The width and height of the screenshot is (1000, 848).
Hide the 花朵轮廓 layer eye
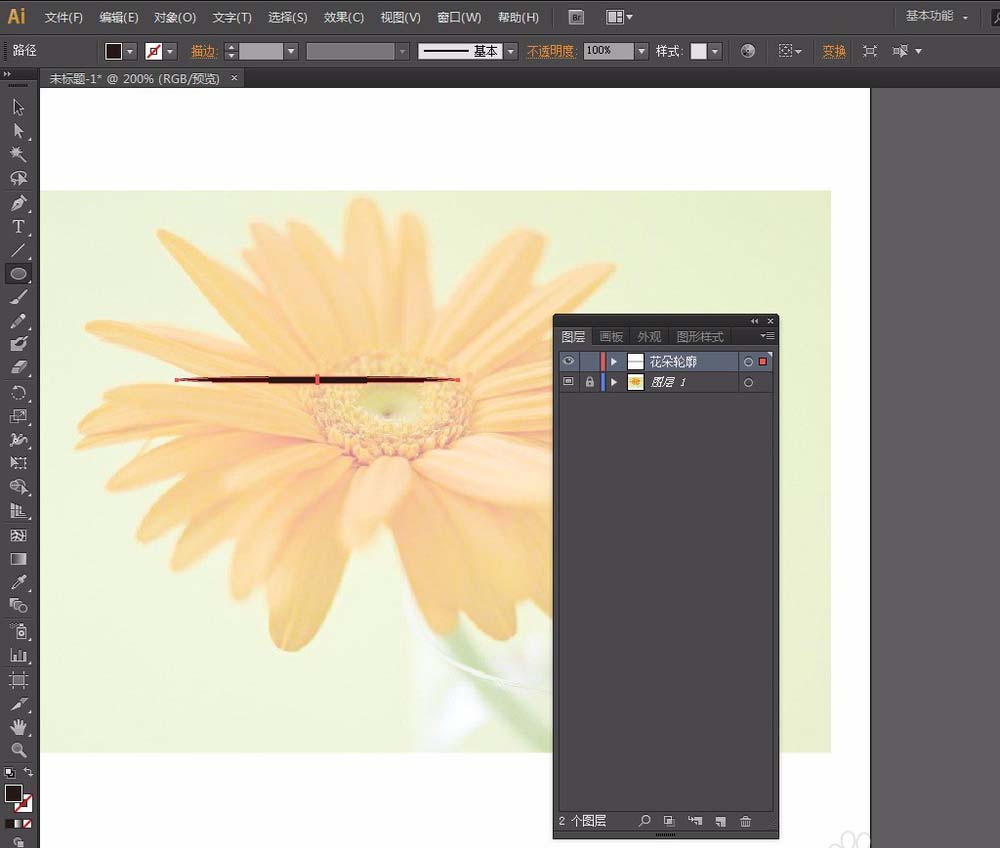(568, 361)
